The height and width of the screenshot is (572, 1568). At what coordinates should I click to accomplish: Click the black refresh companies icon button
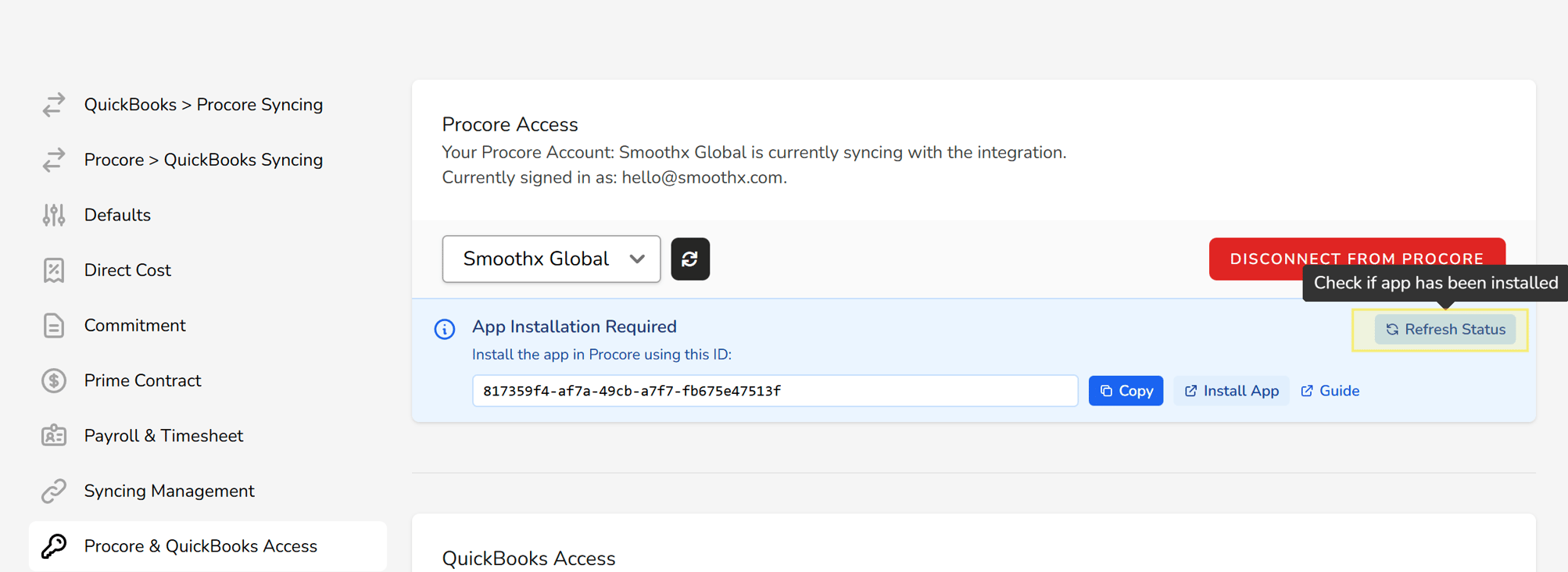click(690, 259)
